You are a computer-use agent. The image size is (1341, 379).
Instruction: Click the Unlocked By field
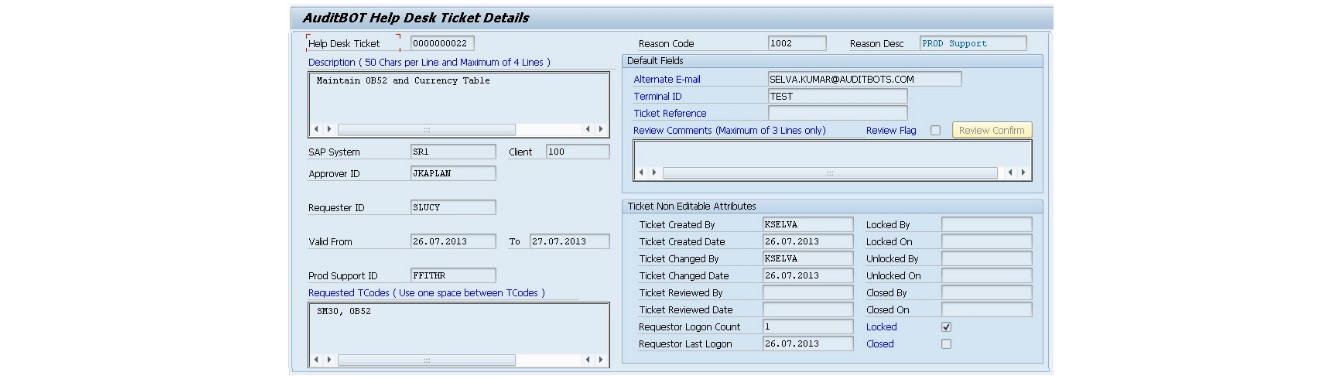(x=986, y=259)
